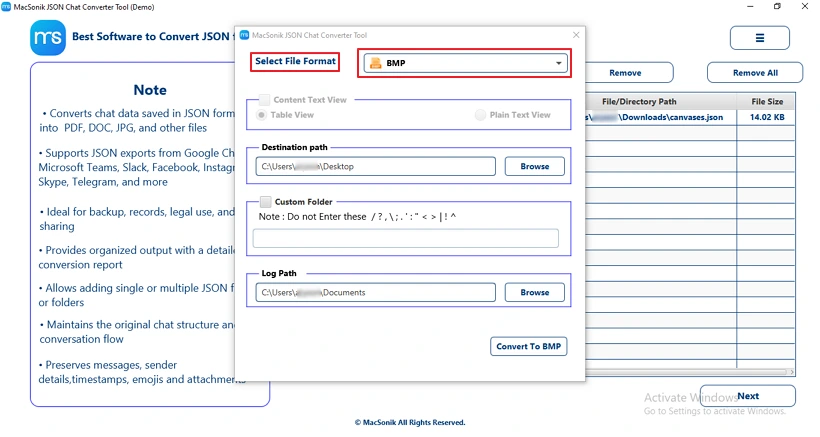This screenshot has height=437, width=820.
Task: Click dialog's MacSonik title bar icon
Action: tap(244, 35)
